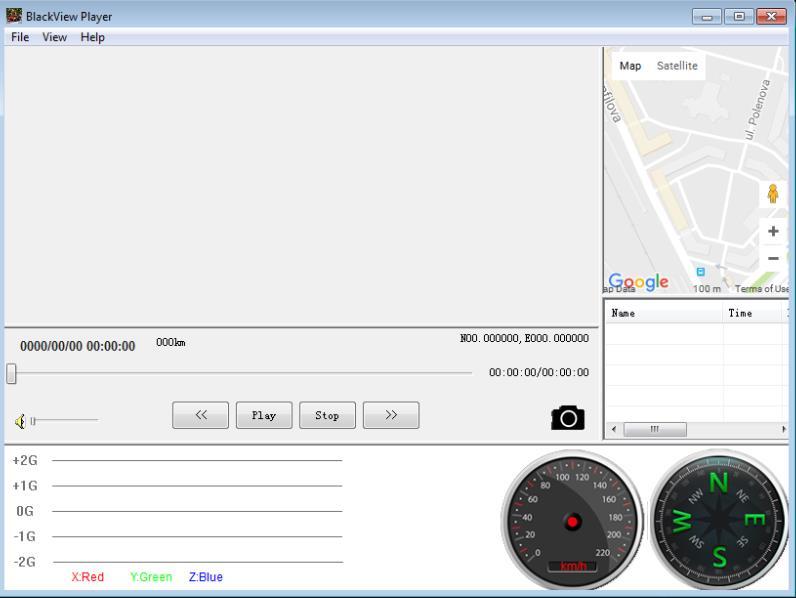This screenshot has height=598, width=796.
Task: Click the km/h label on speedometer
Action: tap(573, 566)
